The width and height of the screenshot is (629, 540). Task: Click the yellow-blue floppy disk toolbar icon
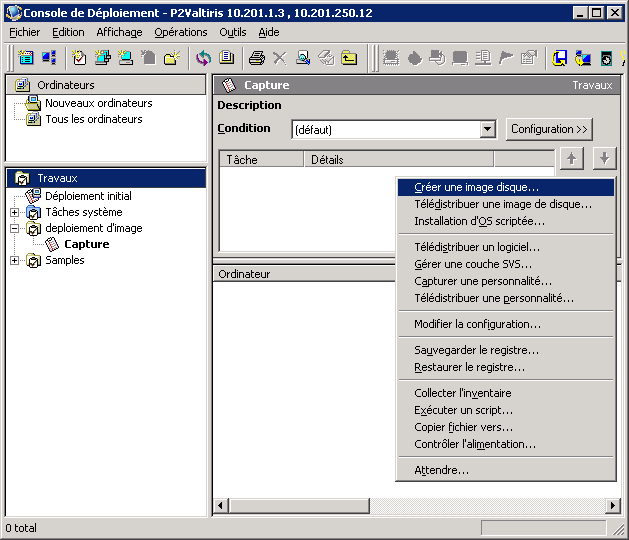click(559, 58)
